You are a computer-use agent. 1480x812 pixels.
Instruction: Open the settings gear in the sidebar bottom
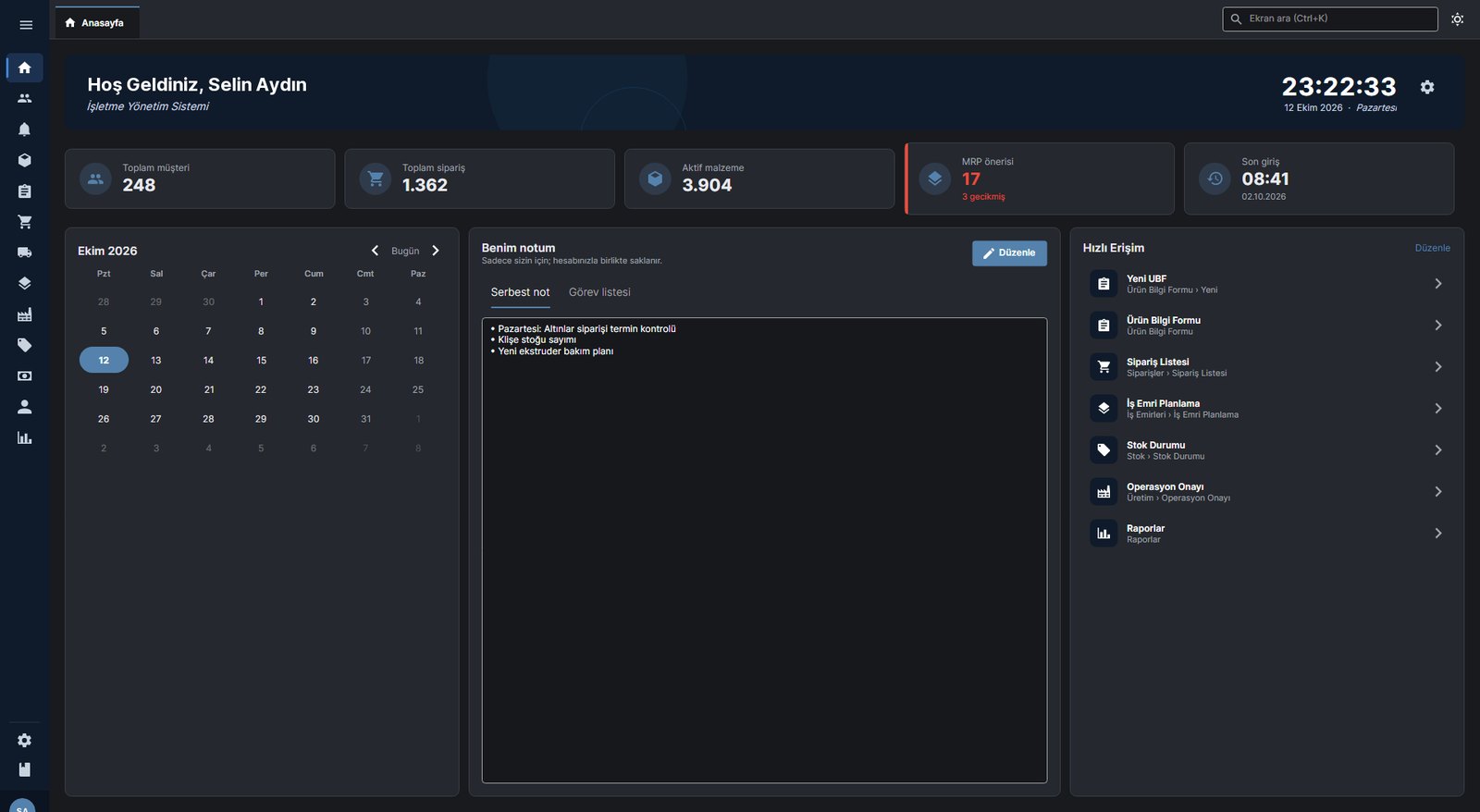(x=25, y=741)
